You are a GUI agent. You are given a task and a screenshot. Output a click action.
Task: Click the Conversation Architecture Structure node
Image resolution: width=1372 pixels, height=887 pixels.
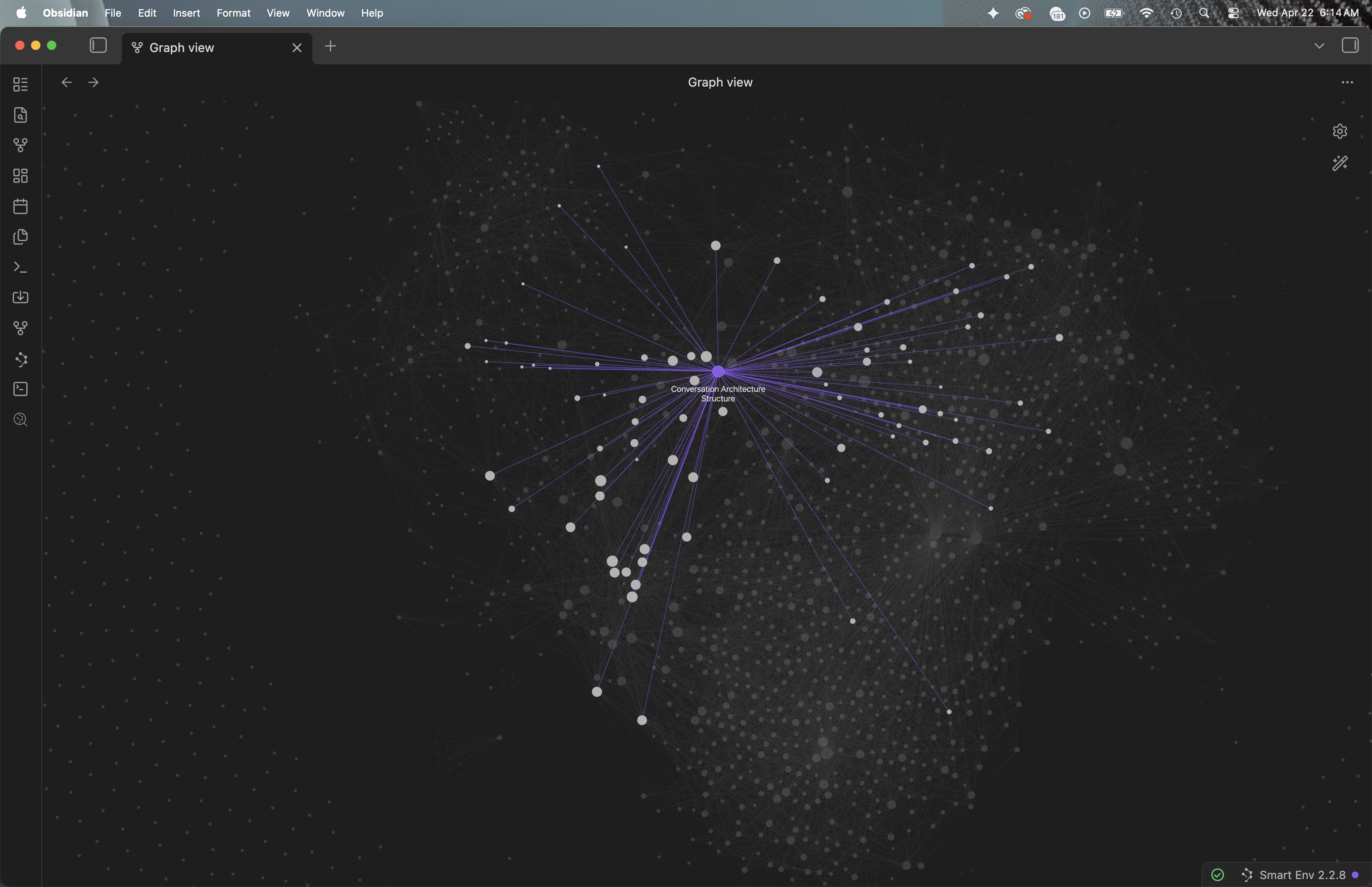pyautogui.click(x=718, y=372)
